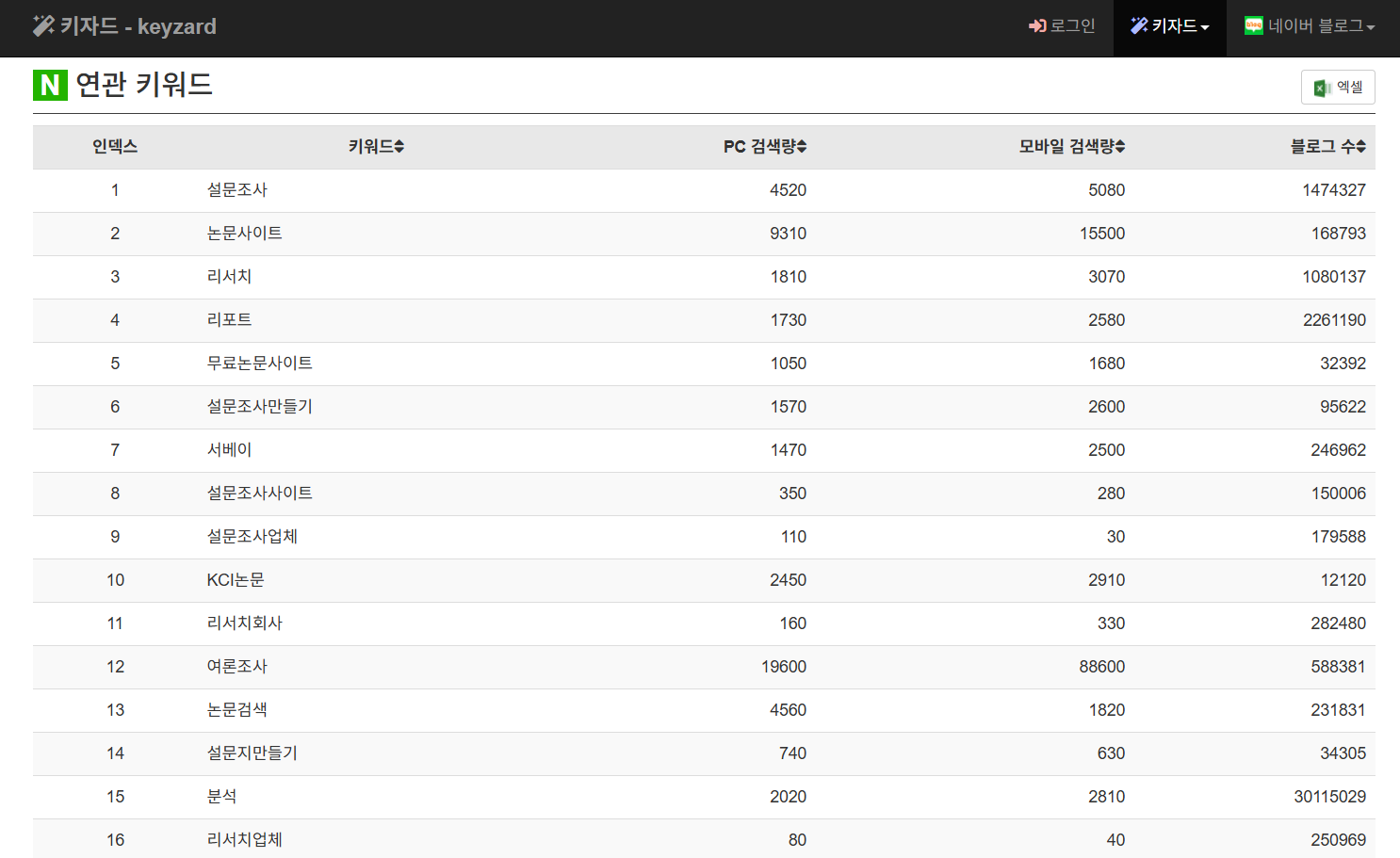Select the 여론조사 keyword cell
Screen dimensions: 1400x858
coord(237,667)
